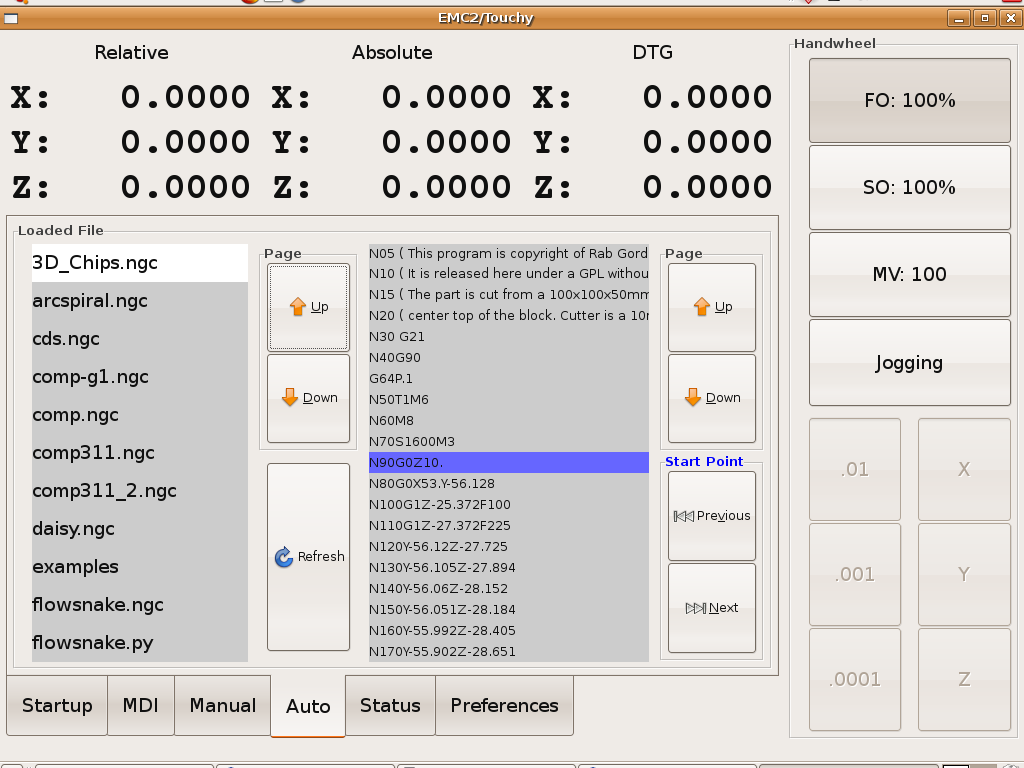Screen dimensions: 1024x768
Task: Click the G-code line starting with N15
Action: 509,295
